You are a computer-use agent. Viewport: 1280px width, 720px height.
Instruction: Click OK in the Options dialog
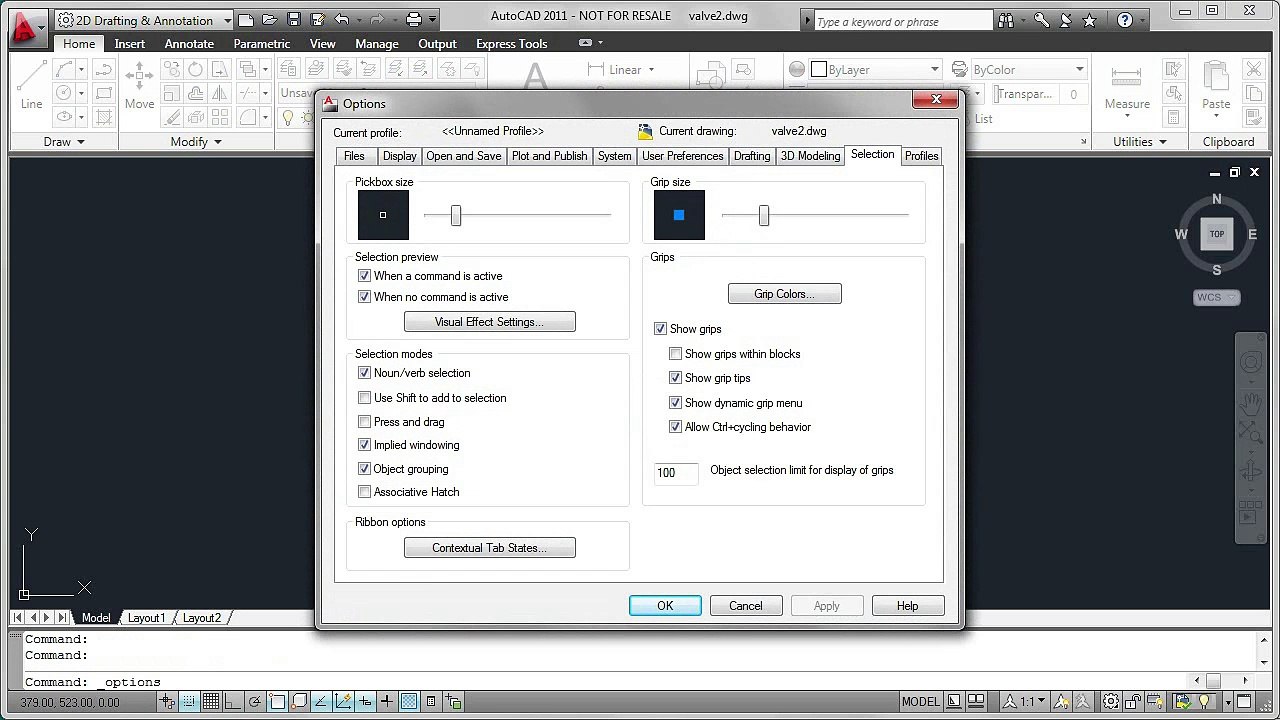click(x=665, y=606)
